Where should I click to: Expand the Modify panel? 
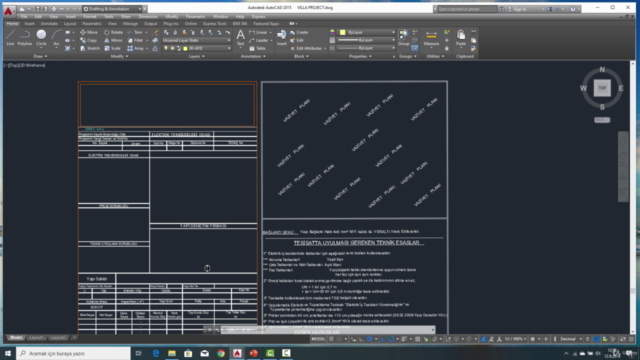[119, 56]
